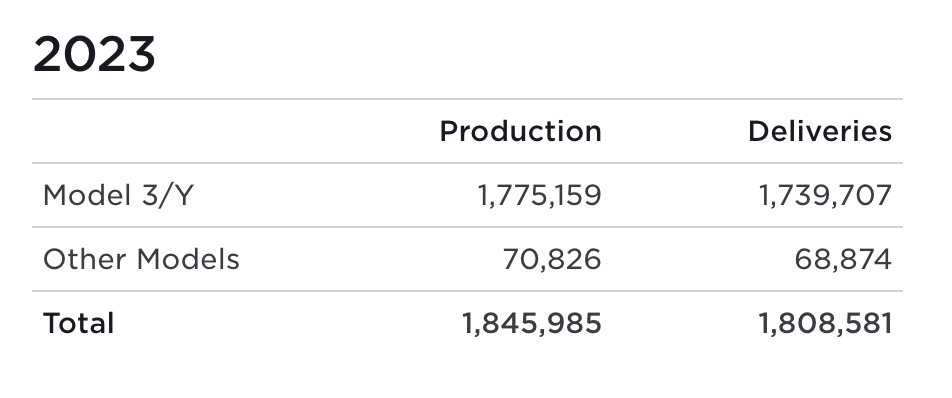The image size is (952, 398).
Task: Select the Production column header
Action: 520,131
